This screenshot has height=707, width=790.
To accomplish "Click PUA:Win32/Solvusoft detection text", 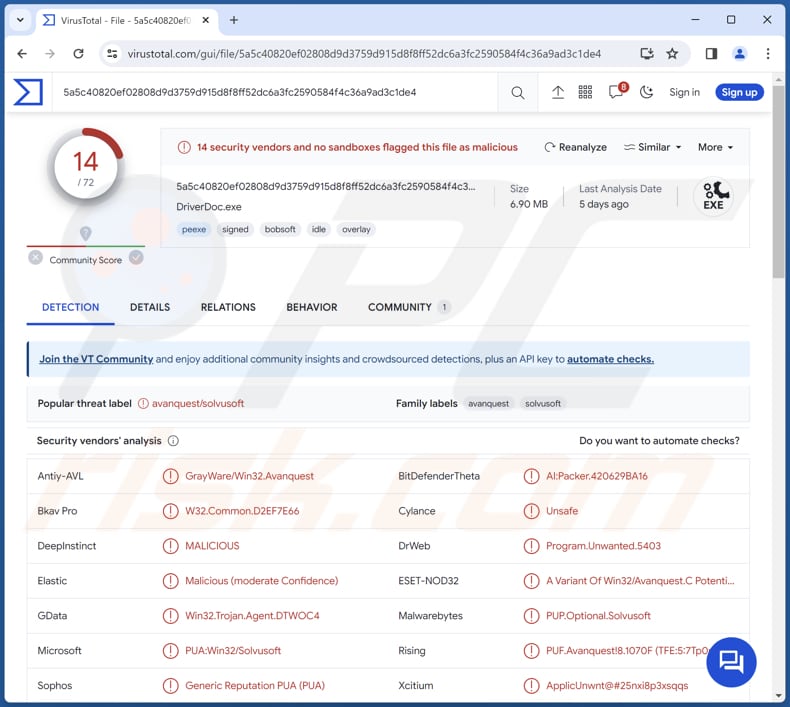I will [233, 651].
